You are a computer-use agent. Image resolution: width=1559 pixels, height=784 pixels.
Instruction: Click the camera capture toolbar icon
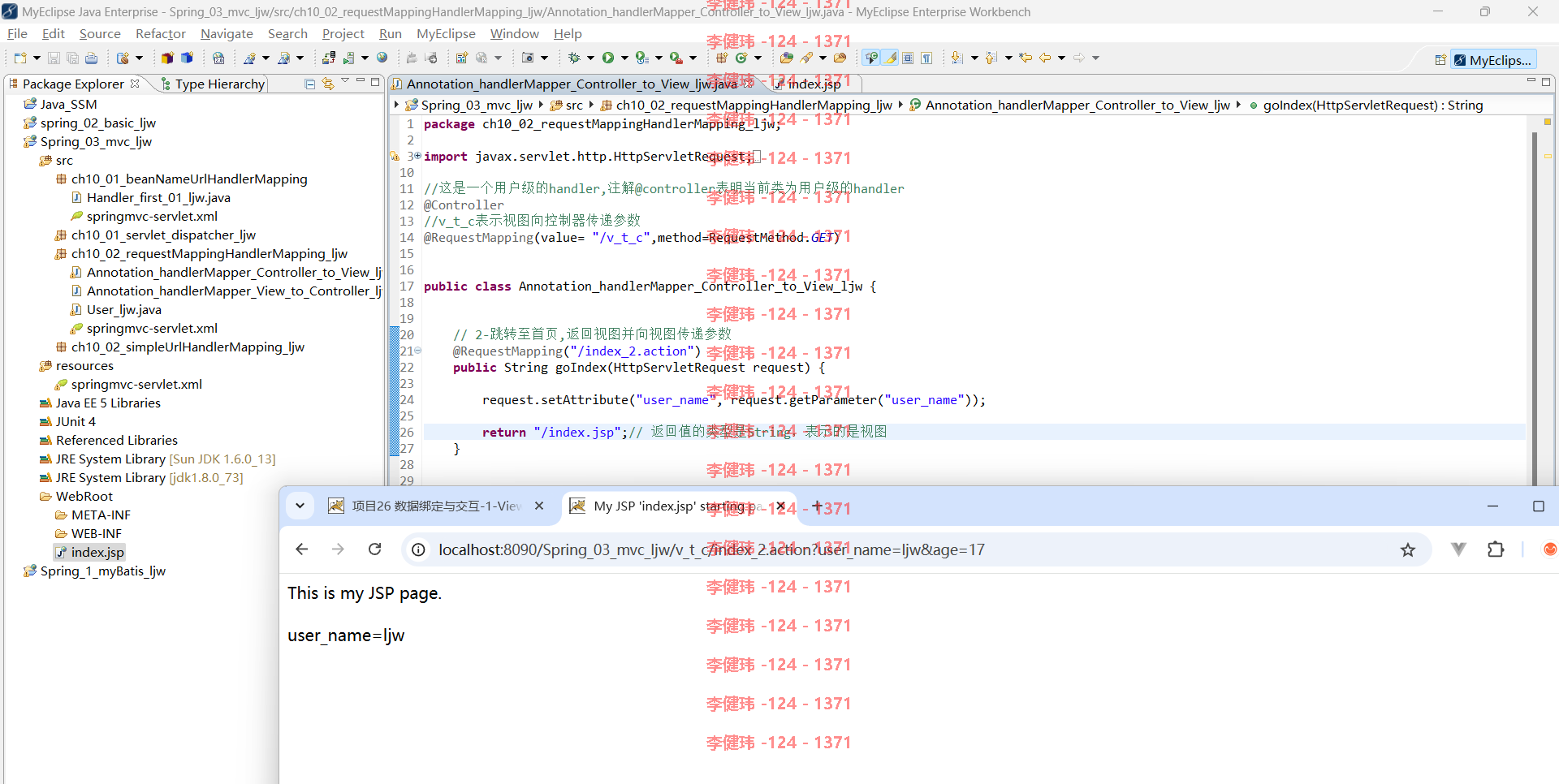[x=528, y=58]
